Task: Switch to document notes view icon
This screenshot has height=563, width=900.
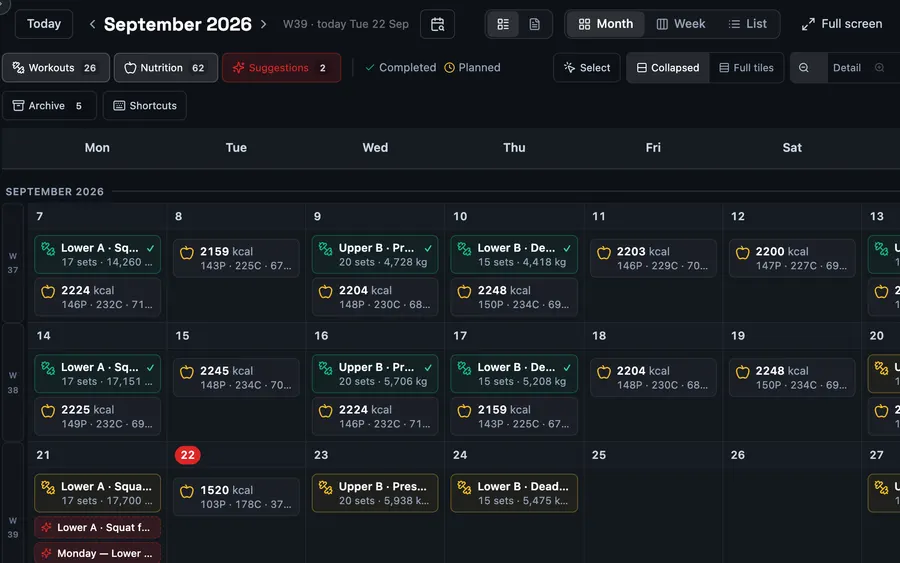Action: pos(534,24)
